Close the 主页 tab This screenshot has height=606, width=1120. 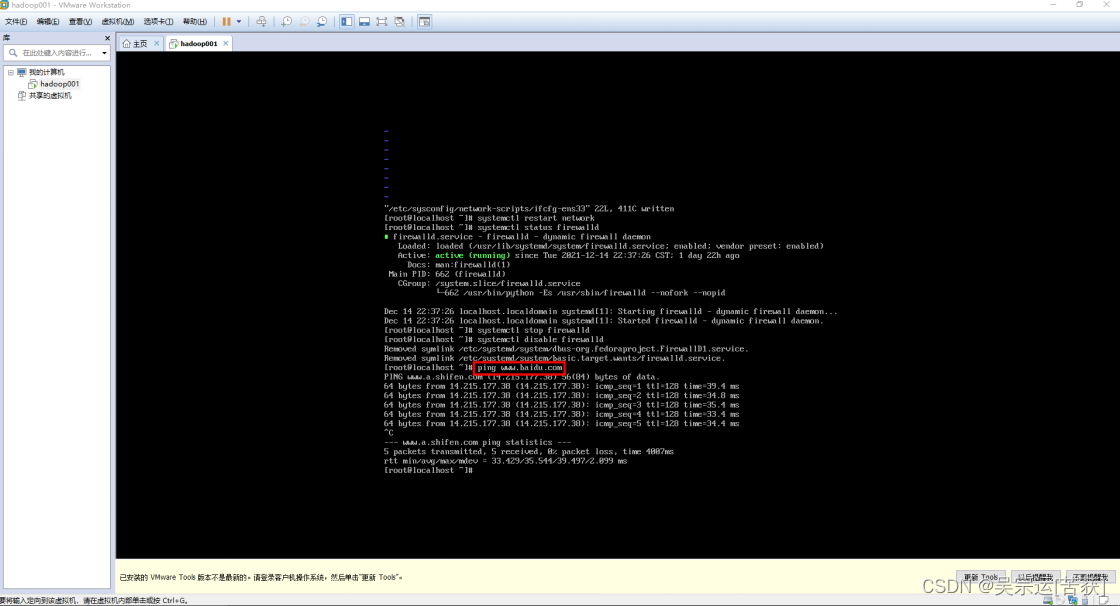[156, 44]
